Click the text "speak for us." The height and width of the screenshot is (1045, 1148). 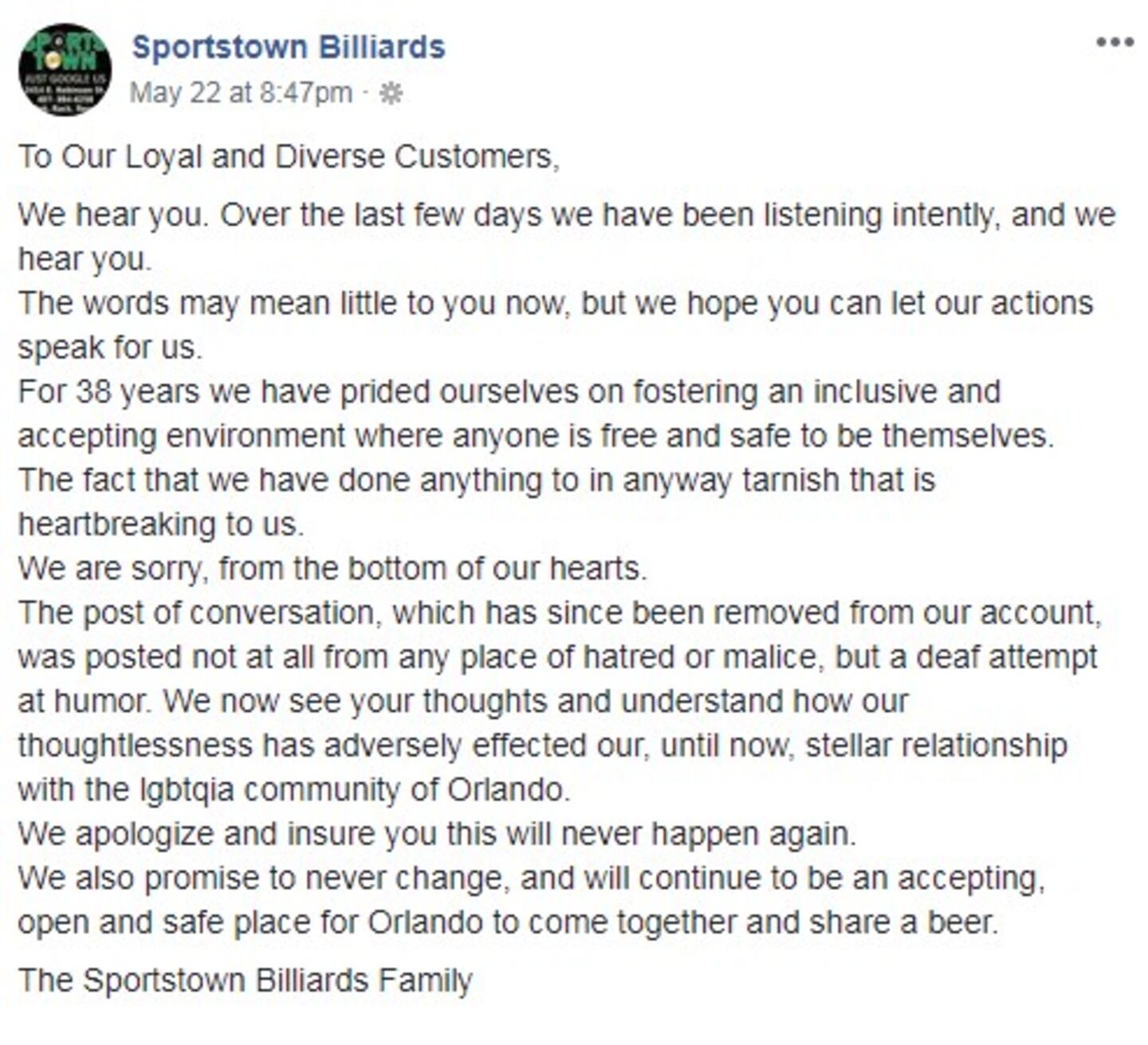109,348
